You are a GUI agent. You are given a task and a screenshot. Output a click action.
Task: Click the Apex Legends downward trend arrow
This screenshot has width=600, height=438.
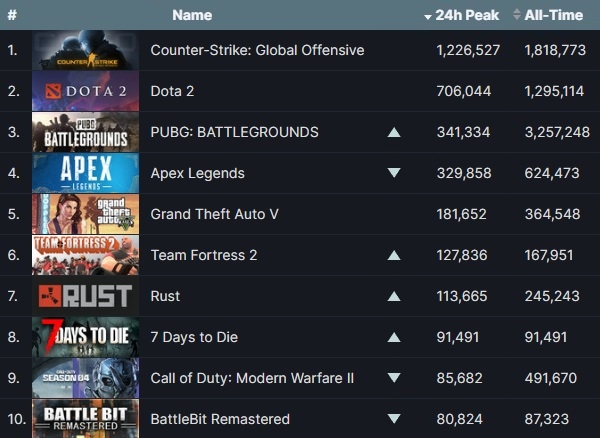pyautogui.click(x=394, y=173)
